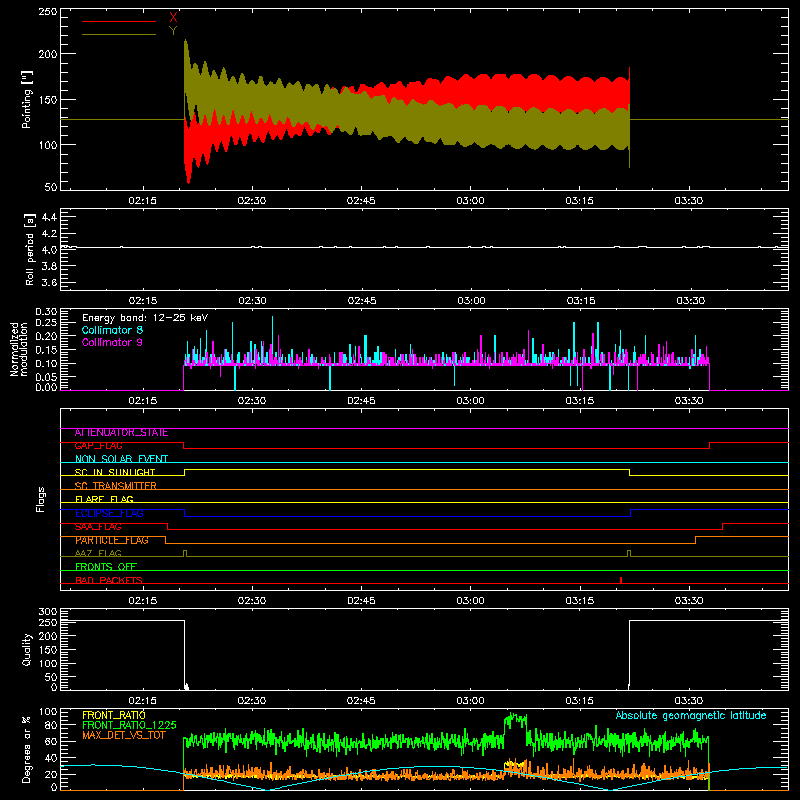Click the GAP_FLAG label
This screenshot has height=800, width=800.
(98, 446)
